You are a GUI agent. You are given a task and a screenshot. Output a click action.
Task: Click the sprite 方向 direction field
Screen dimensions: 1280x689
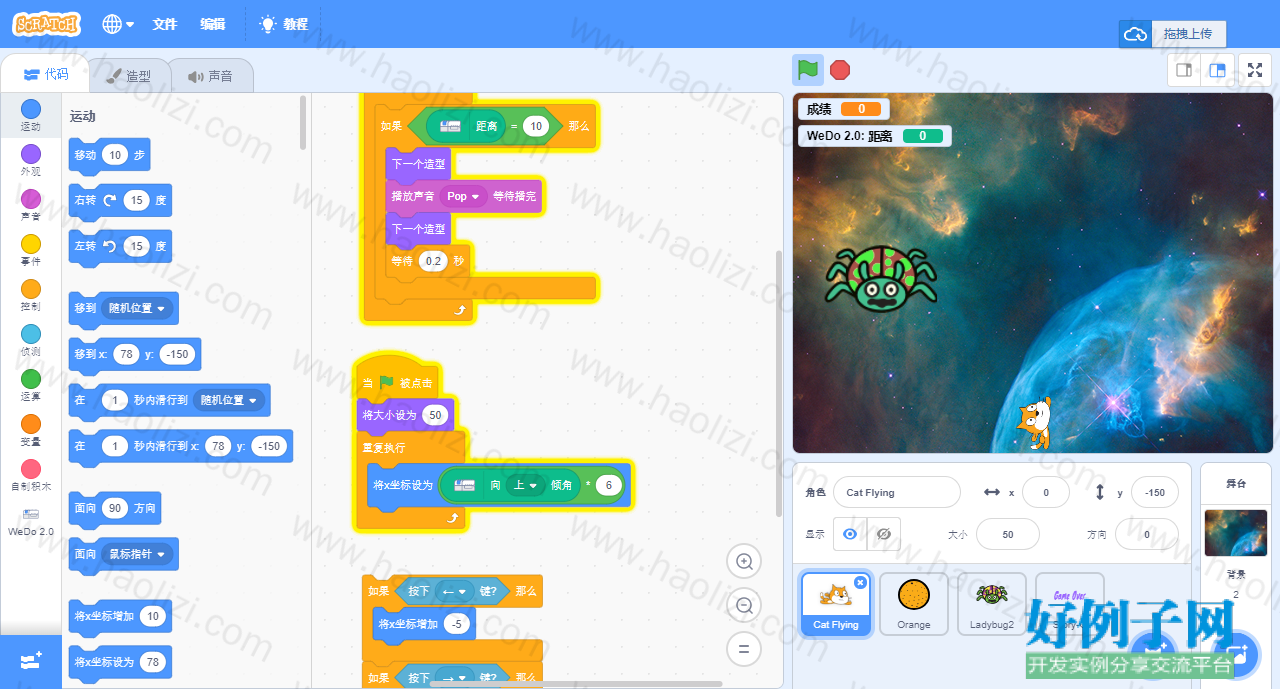pos(1147,534)
